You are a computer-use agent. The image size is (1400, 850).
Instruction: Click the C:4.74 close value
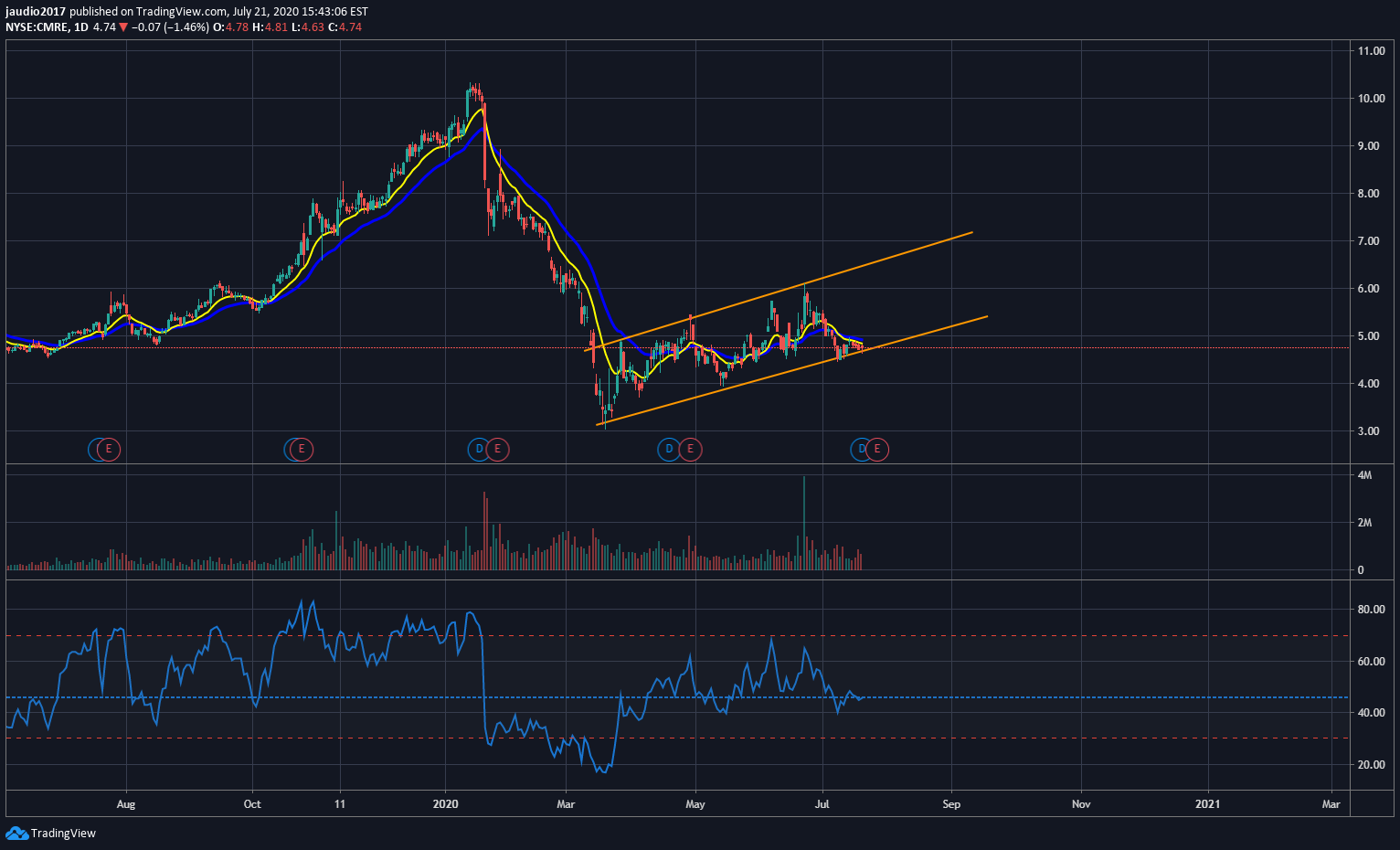click(x=345, y=27)
